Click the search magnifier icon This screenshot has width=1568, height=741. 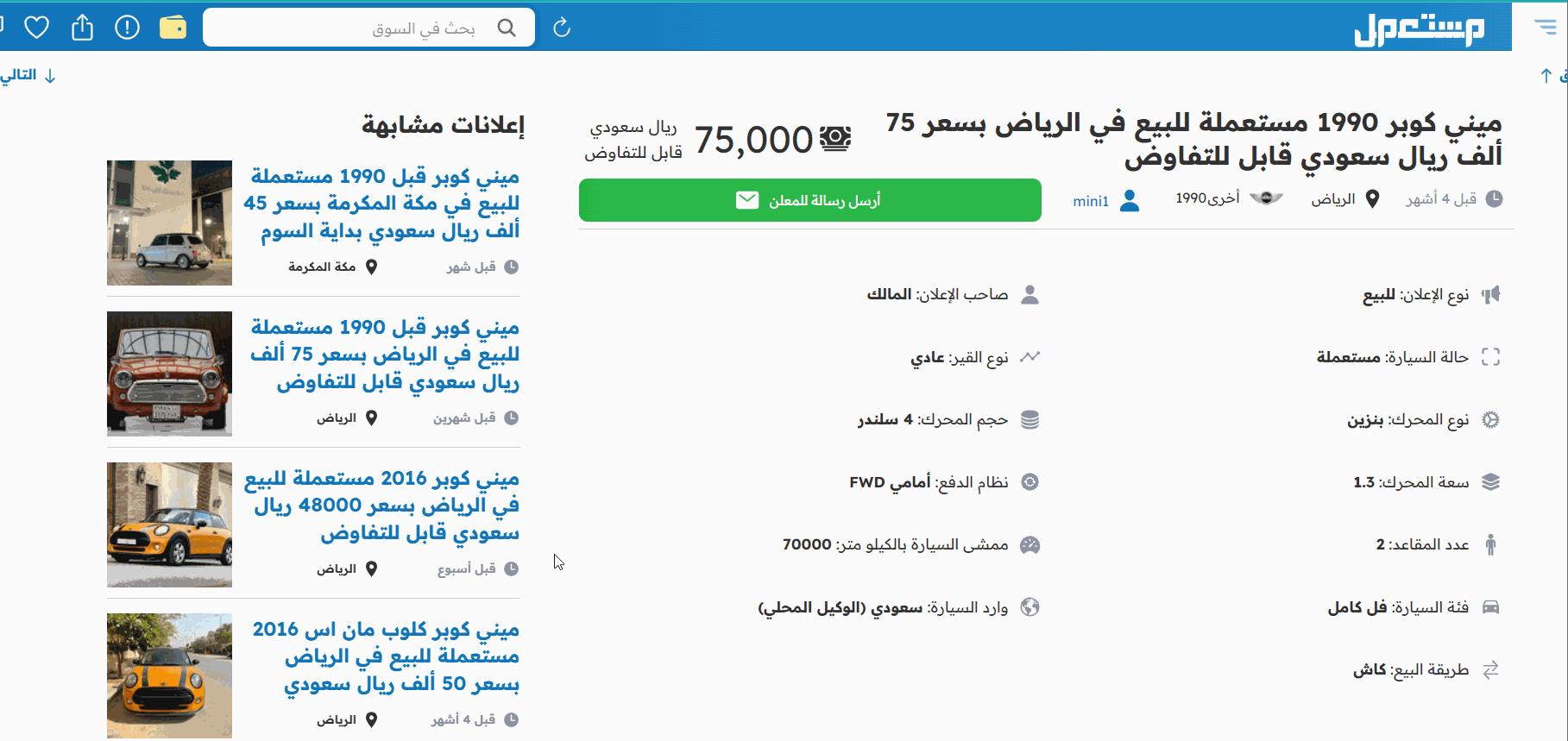tap(507, 28)
